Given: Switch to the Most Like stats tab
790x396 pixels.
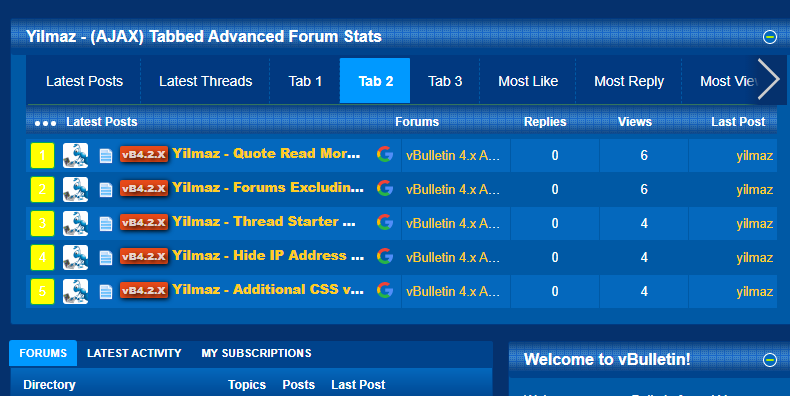Looking at the screenshot, I should pos(528,81).
